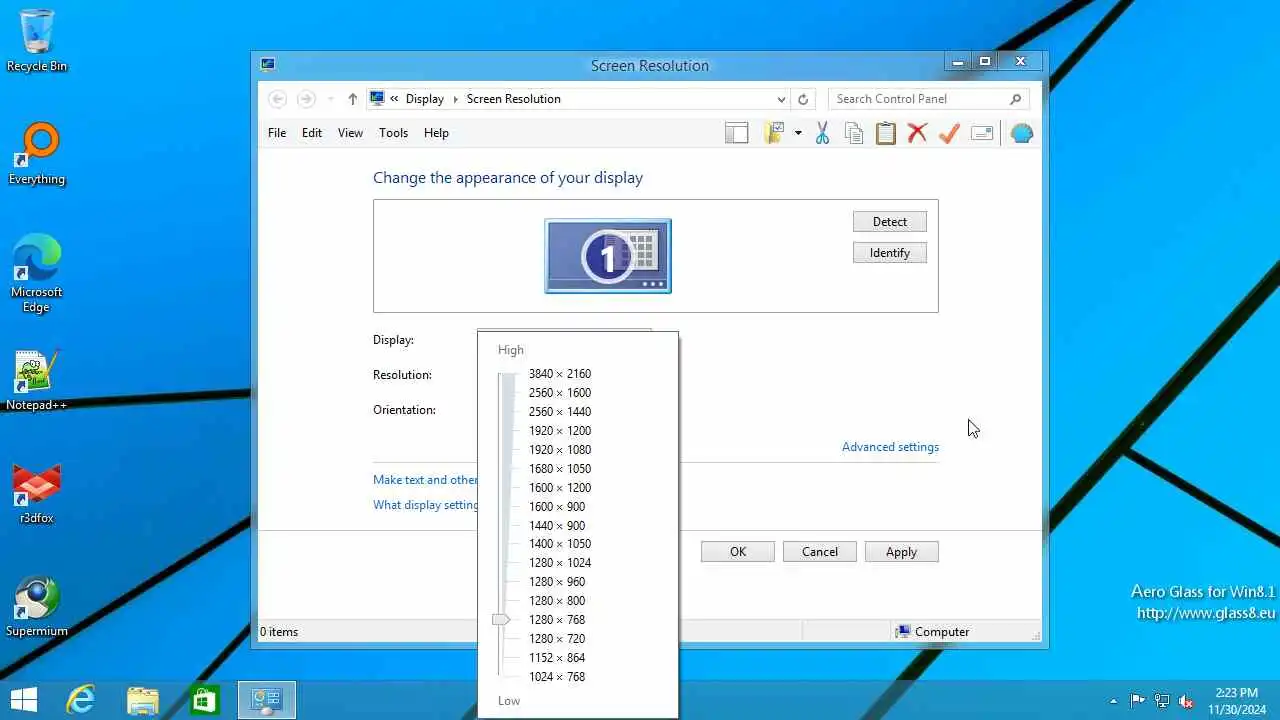Click the resolution slider thumb handle

click(x=502, y=620)
